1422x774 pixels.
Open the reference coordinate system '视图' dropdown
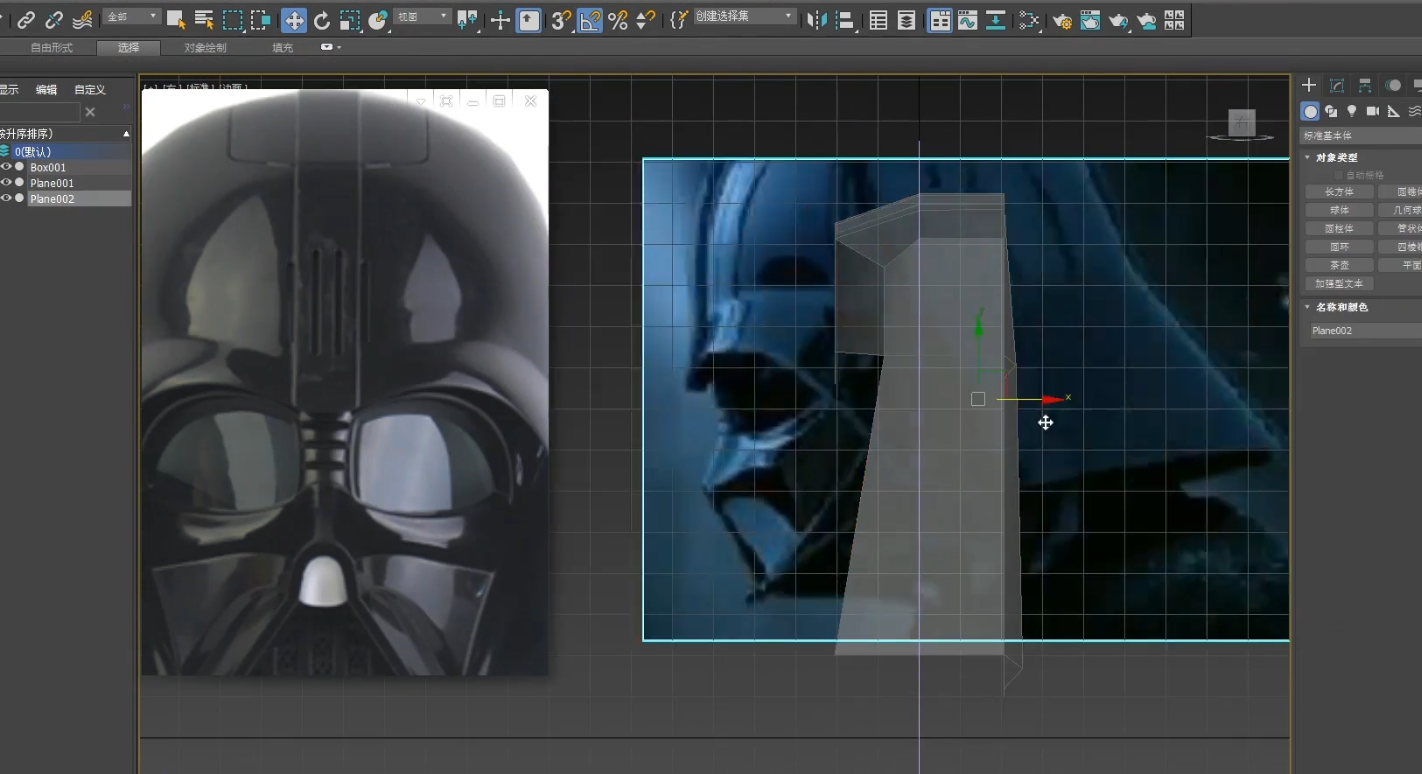tap(422, 17)
